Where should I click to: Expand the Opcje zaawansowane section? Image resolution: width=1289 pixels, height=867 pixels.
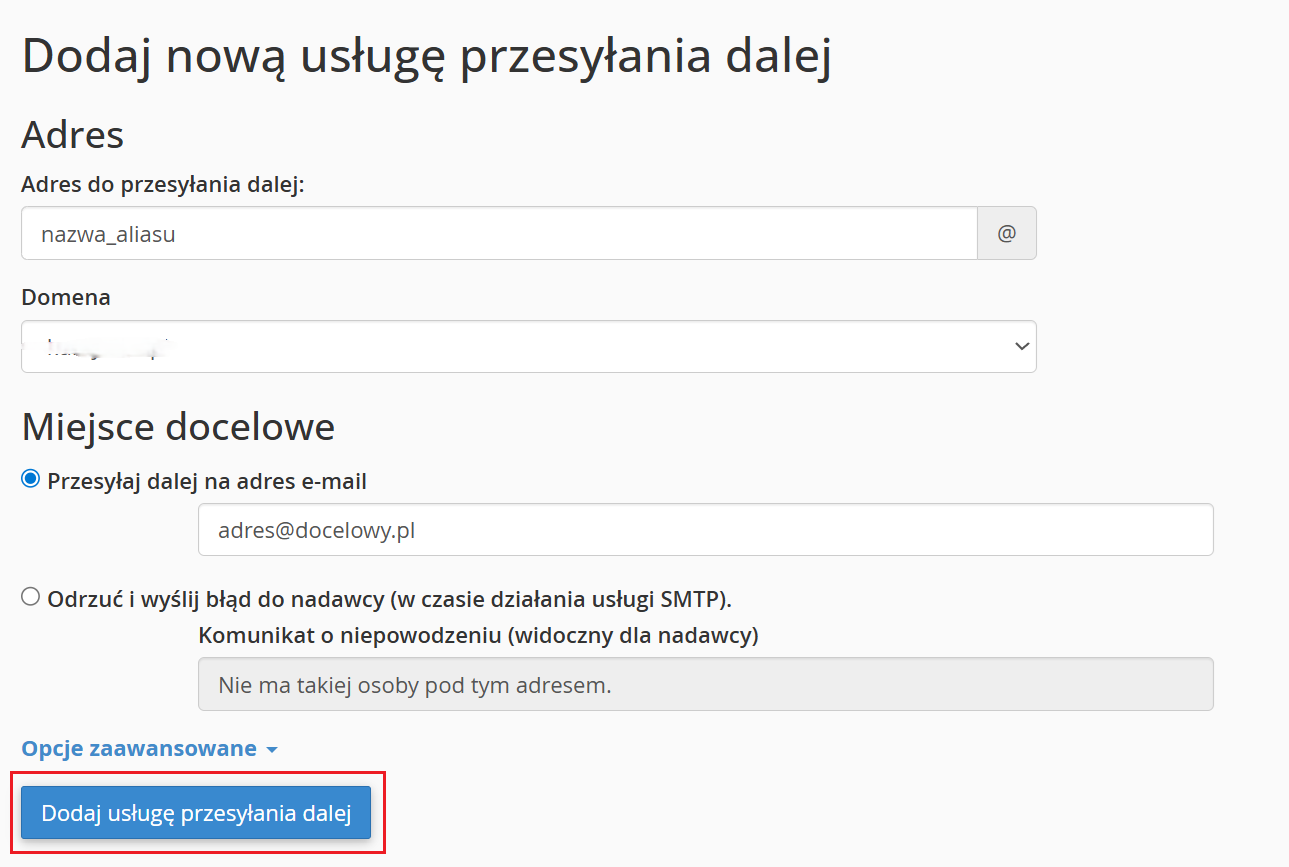point(139,749)
